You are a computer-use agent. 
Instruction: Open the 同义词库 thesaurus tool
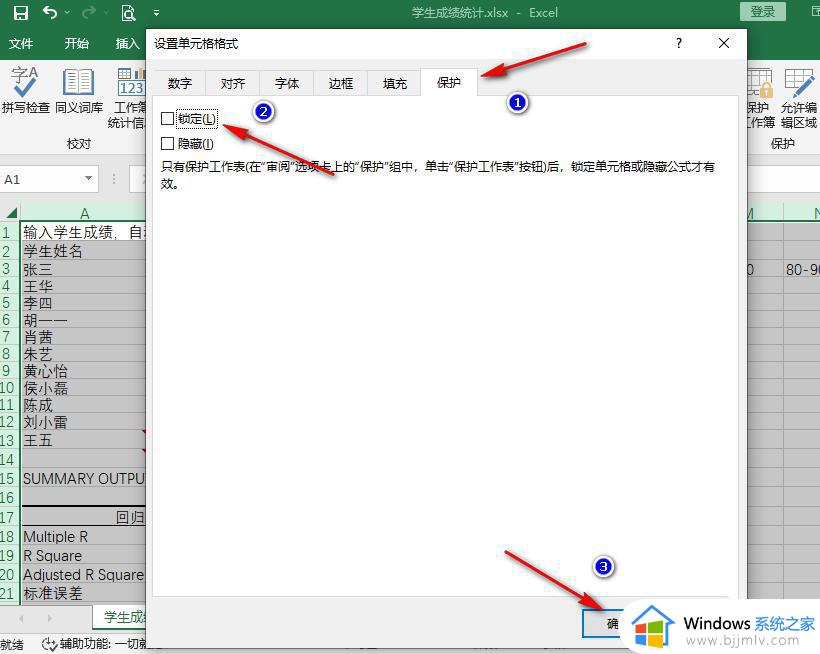pyautogui.click(x=79, y=90)
